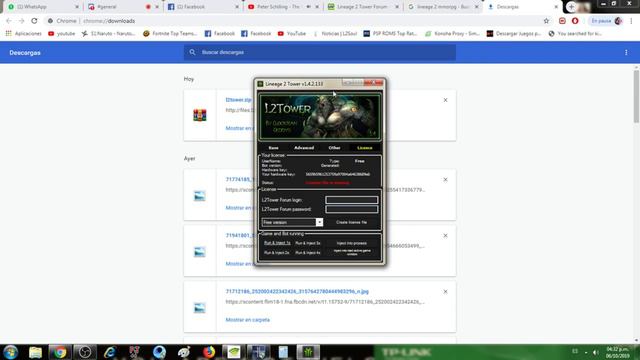Click the l2tower.zip WinRAR file icon
The height and width of the screenshot is (360, 640).
click(200, 116)
